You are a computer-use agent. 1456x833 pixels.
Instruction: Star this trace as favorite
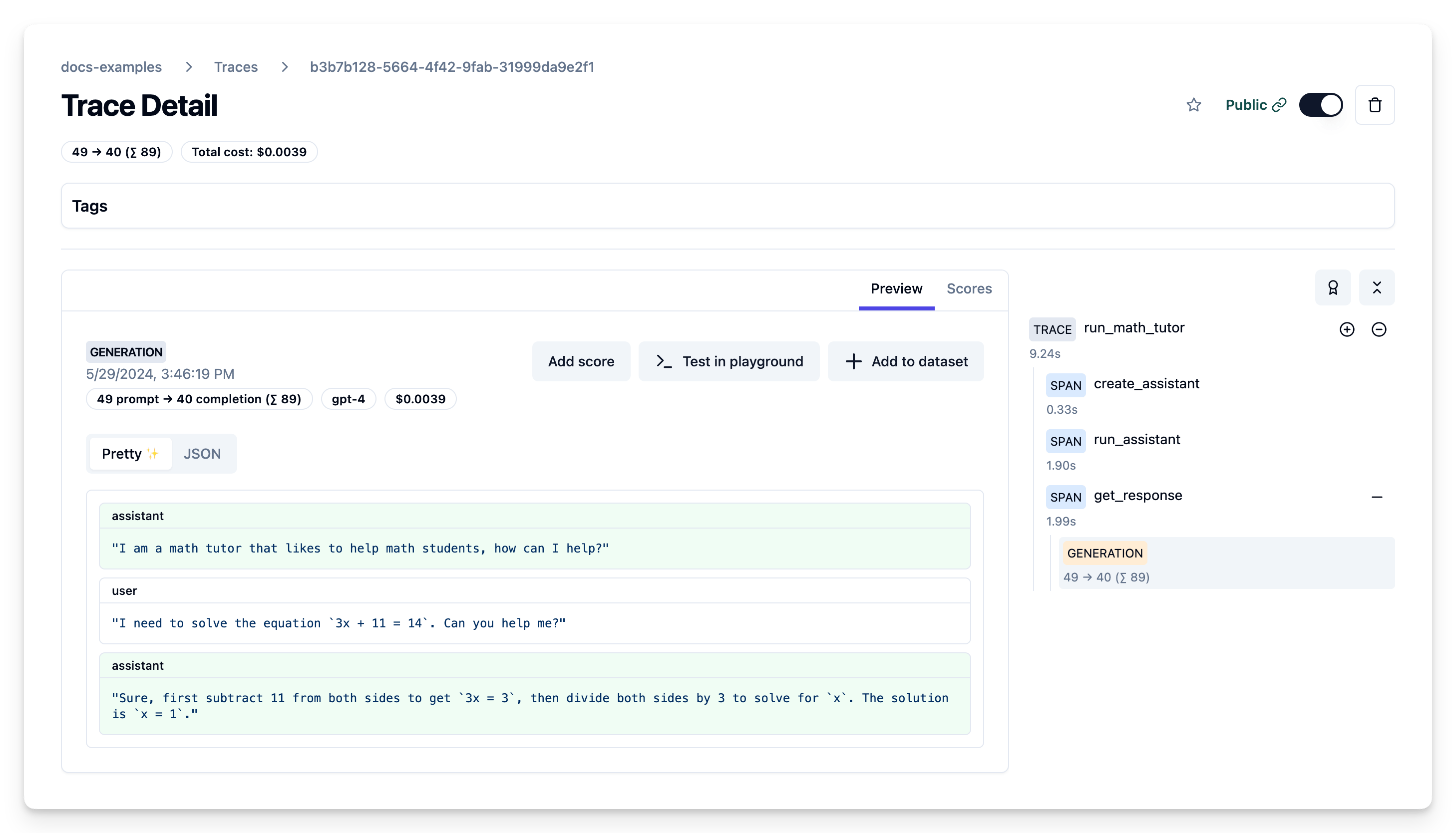1194,105
